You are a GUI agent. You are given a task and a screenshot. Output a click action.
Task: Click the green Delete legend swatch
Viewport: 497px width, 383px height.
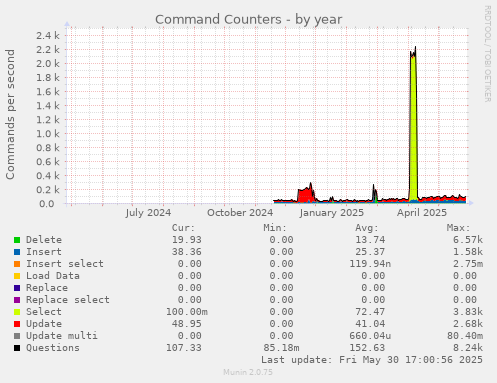coord(17,240)
